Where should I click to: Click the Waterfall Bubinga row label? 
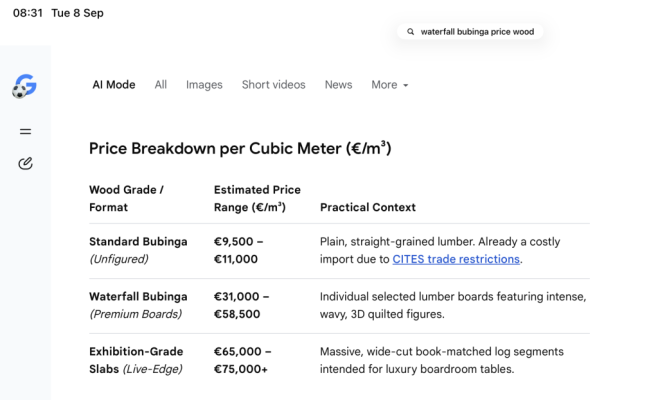138,306
